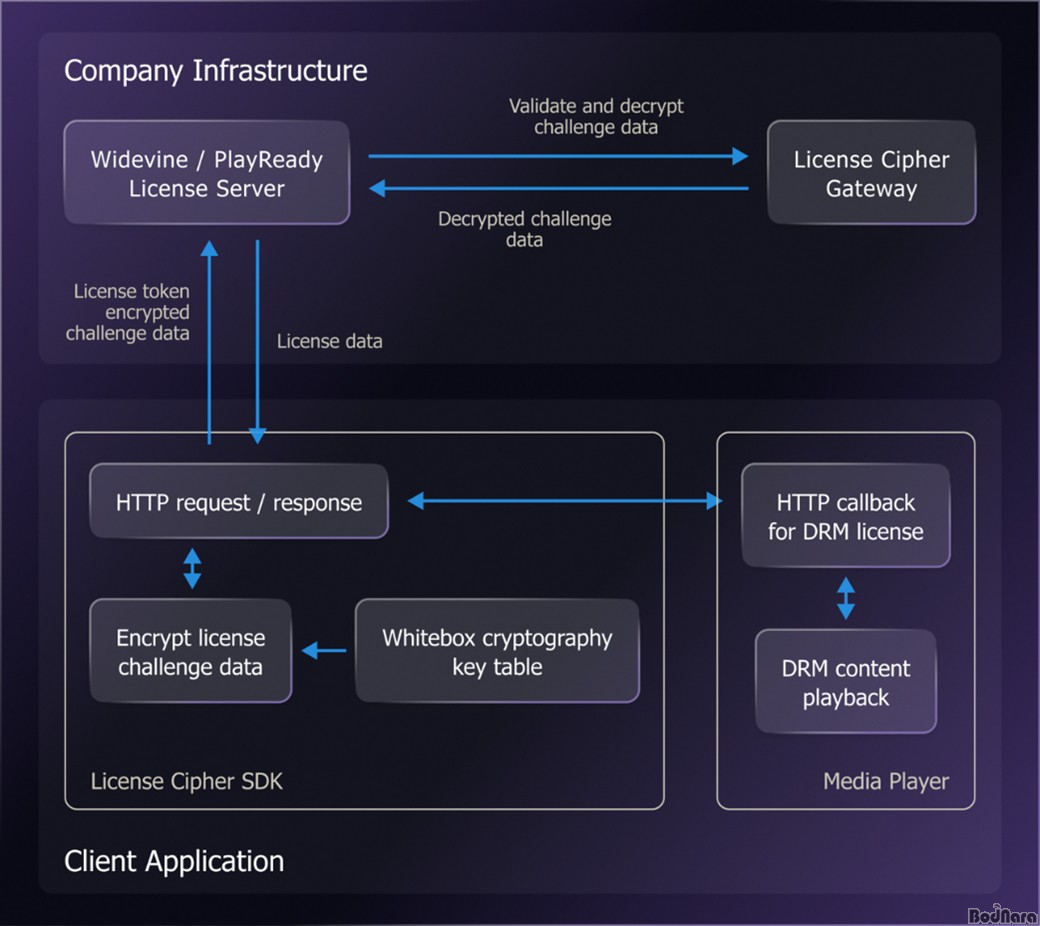Select the Encrypt license challenge data box
This screenshot has width=1040, height=926.
point(190,652)
